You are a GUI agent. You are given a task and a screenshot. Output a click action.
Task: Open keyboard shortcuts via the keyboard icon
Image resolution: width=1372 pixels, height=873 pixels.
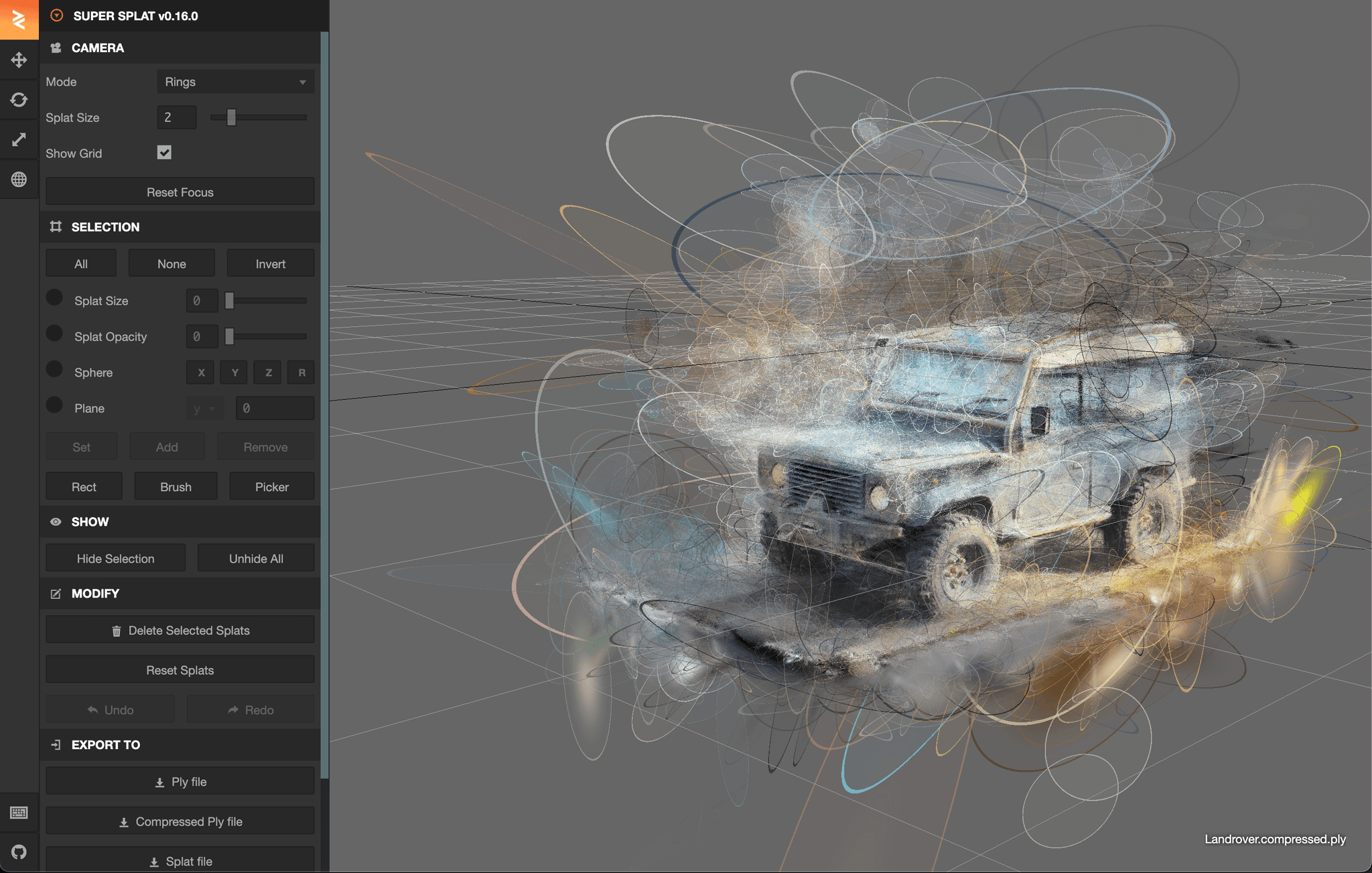click(x=19, y=813)
